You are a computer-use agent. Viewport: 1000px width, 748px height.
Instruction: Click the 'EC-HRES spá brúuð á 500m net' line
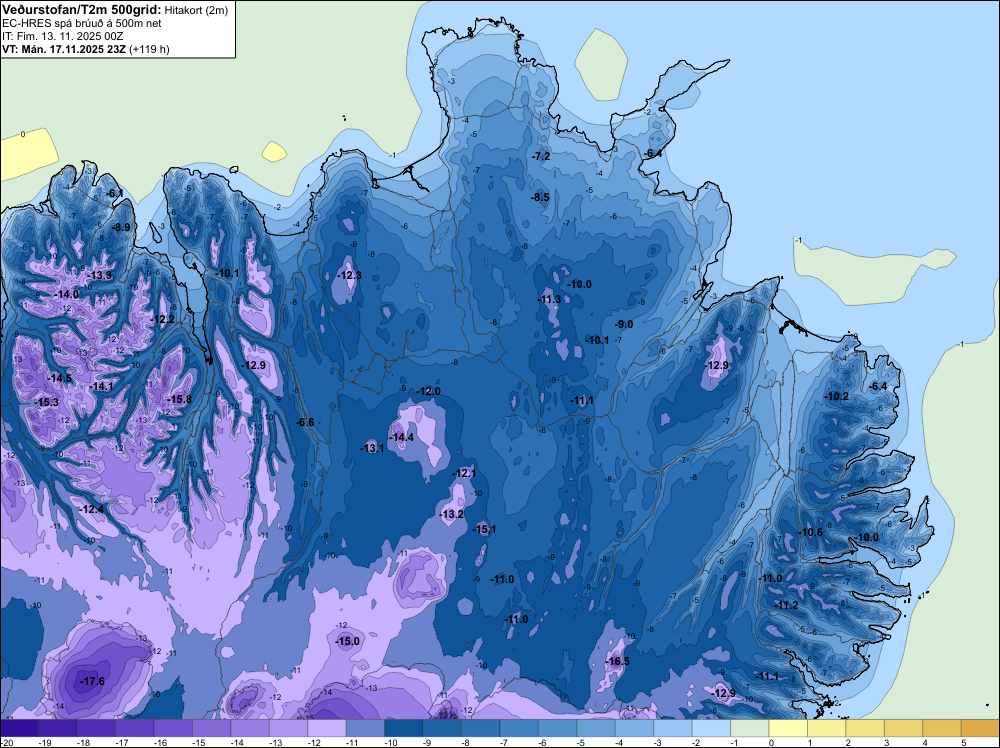tap(82, 23)
